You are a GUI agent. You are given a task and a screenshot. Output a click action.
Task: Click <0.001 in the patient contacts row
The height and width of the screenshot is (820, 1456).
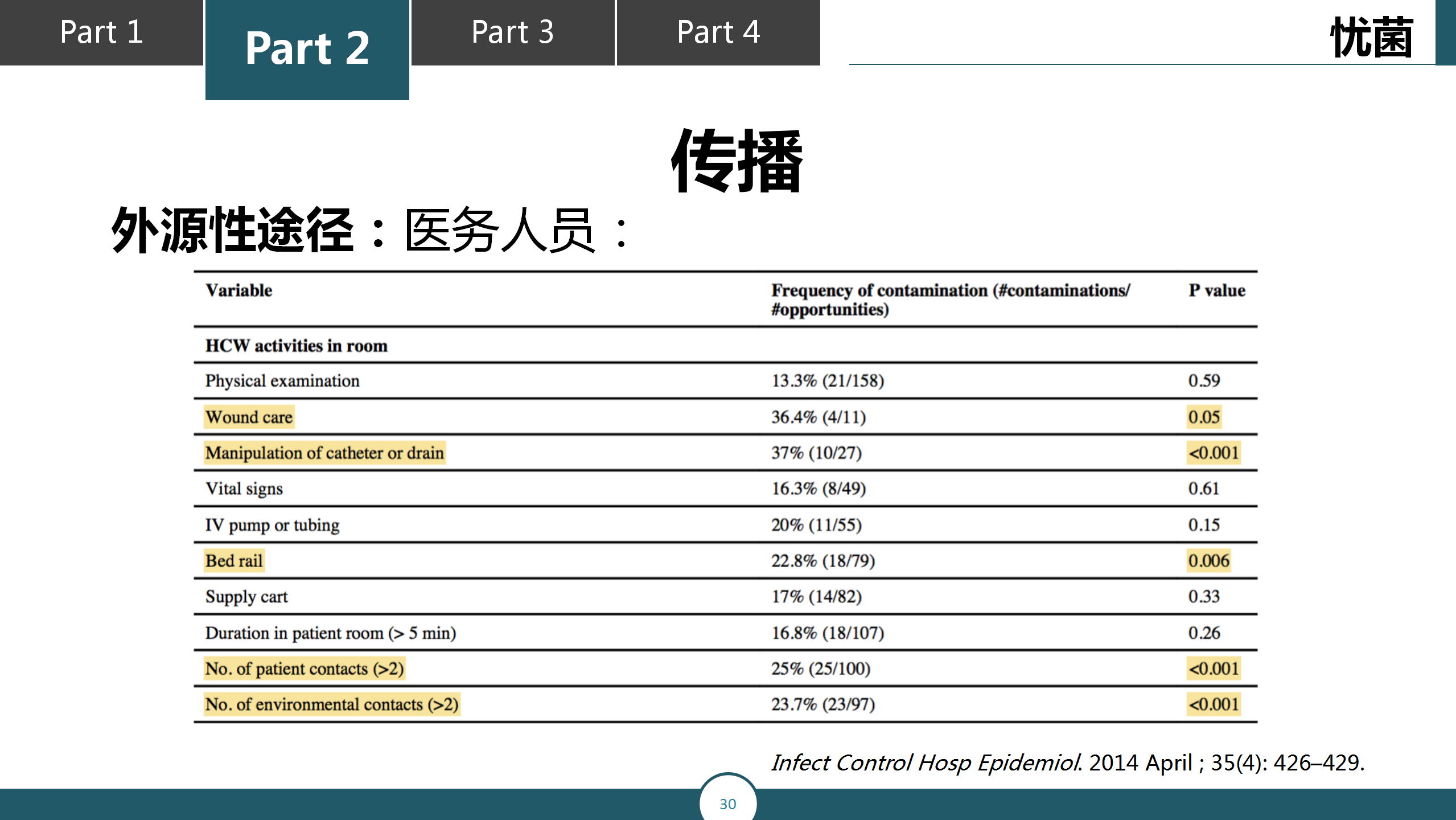1214,669
